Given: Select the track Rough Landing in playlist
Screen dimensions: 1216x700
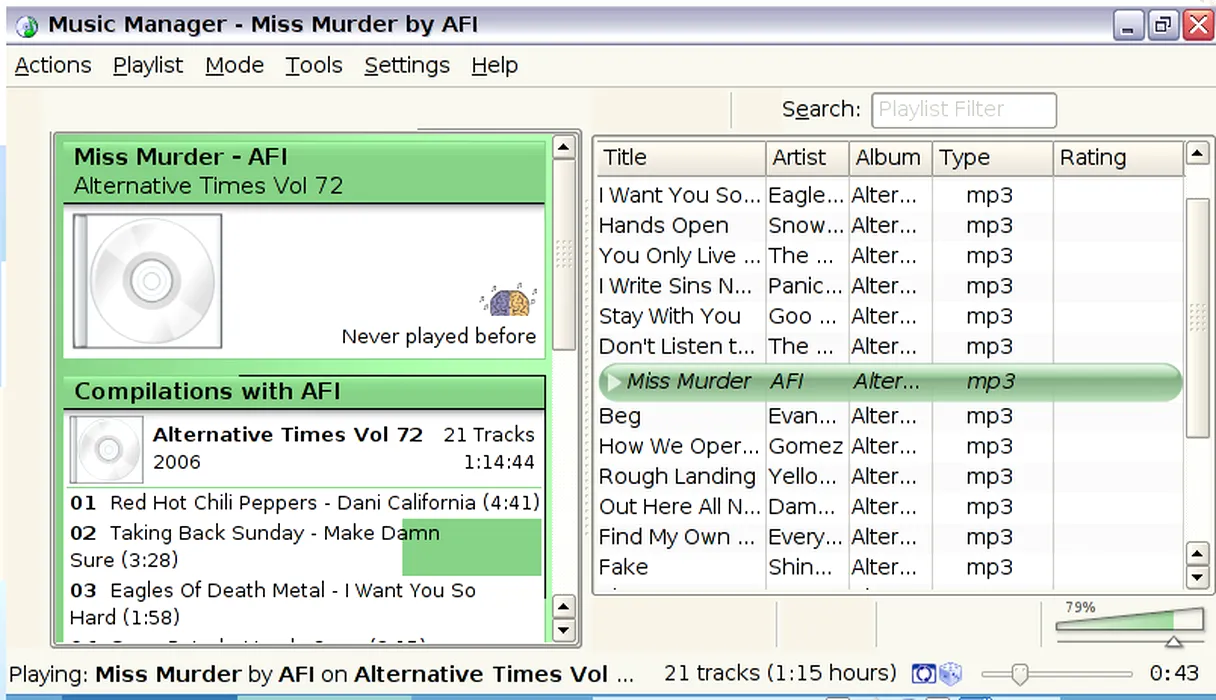Looking at the screenshot, I should [677, 477].
